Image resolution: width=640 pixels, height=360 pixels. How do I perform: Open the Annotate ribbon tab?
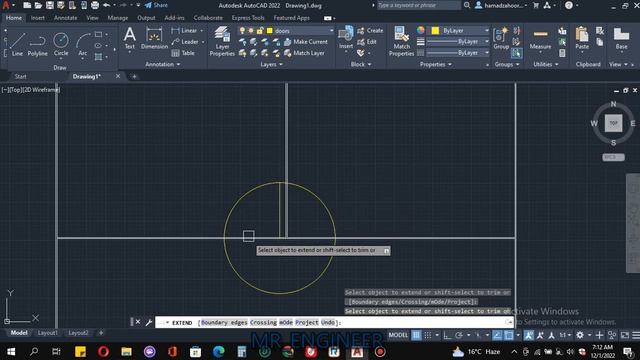pyautogui.click(x=65, y=18)
